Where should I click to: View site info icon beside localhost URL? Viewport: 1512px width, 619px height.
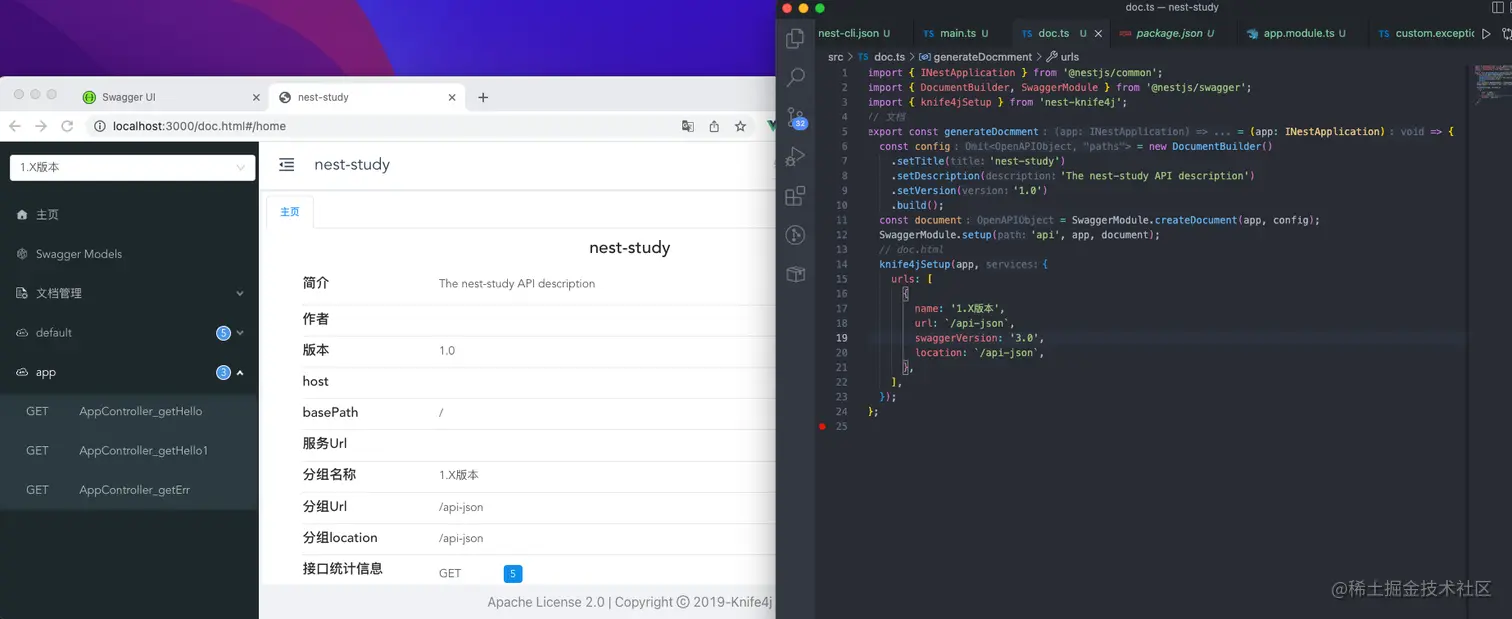pos(99,126)
